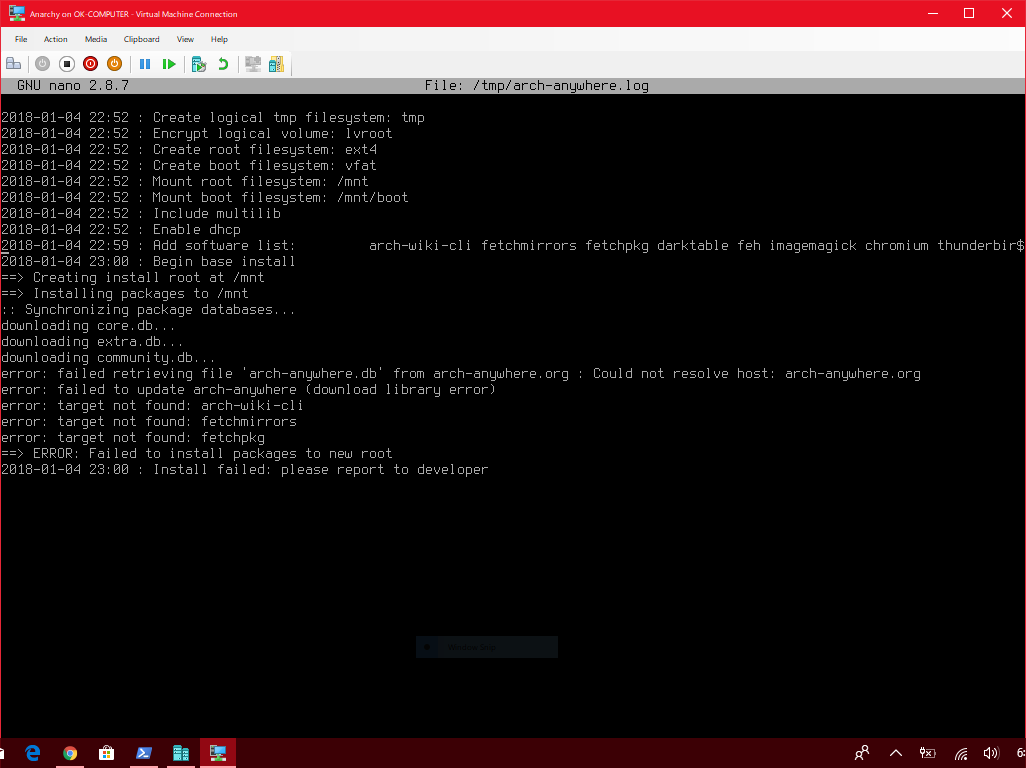
Task: Revert the VM with the green arrow
Action: click(223, 63)
